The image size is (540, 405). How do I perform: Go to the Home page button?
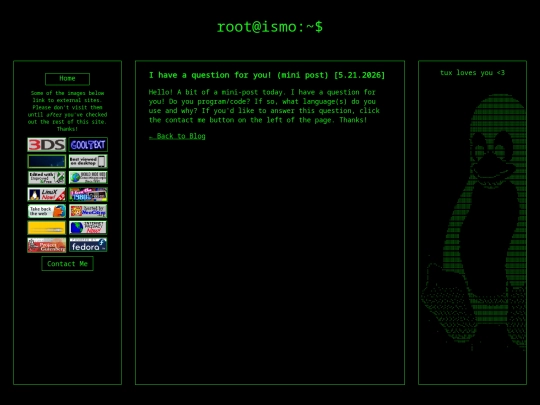(x=67, y=79)
